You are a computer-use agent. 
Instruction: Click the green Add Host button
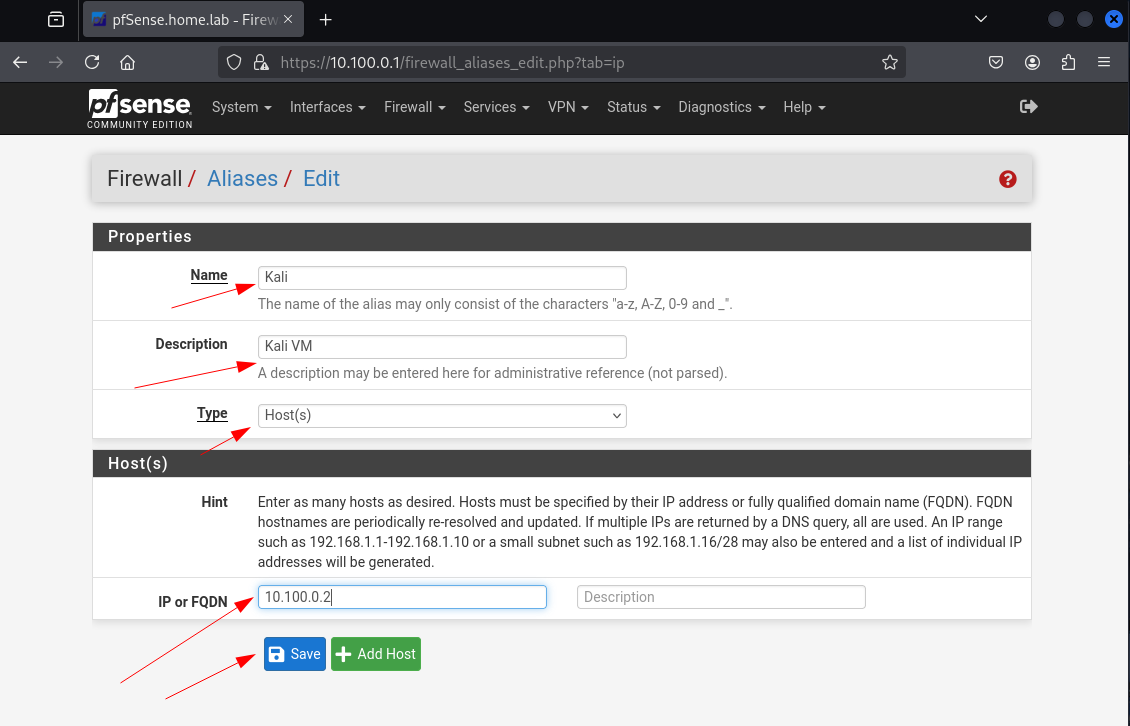(375, 654)
